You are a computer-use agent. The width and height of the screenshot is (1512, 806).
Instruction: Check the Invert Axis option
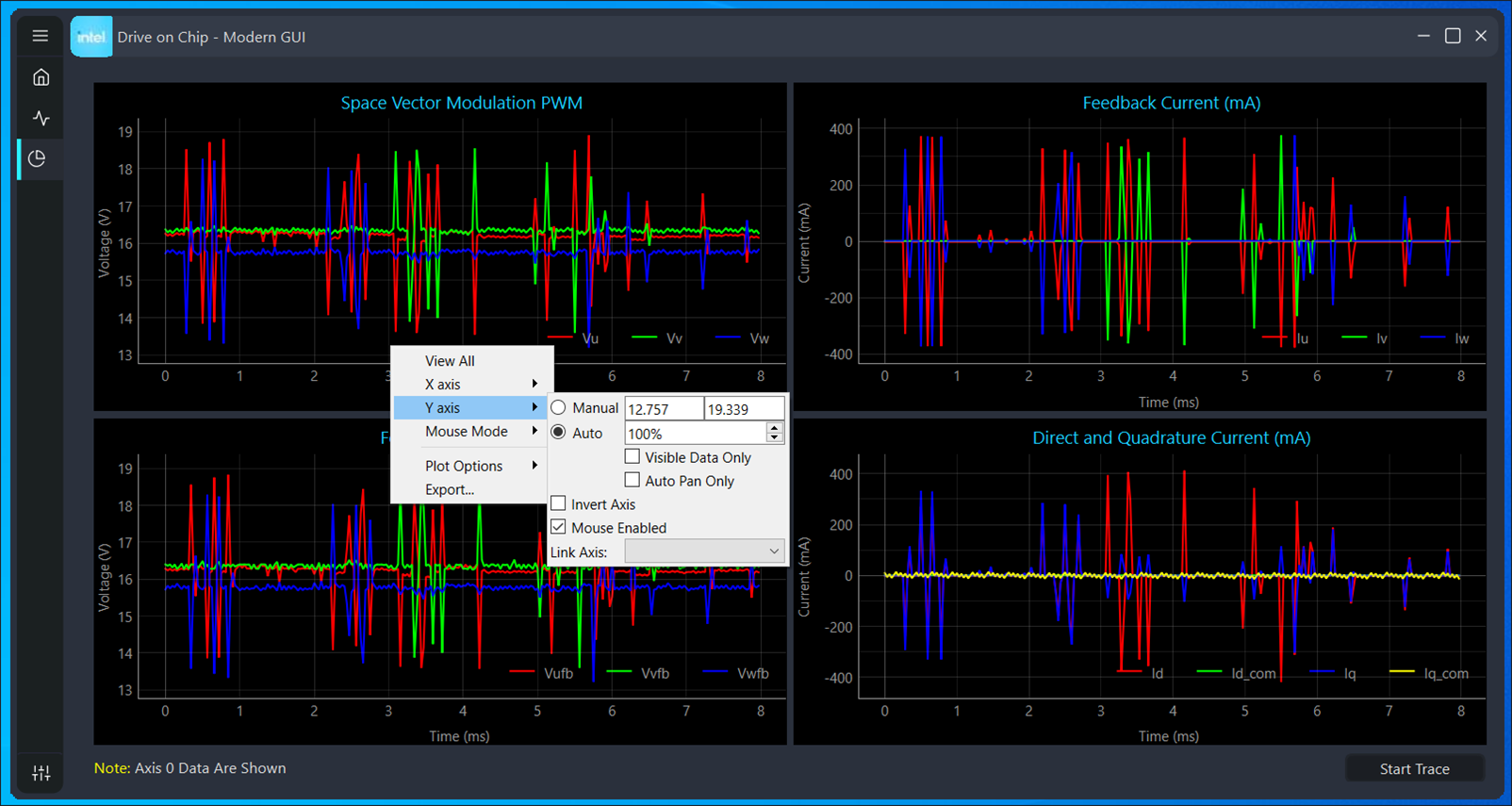click(559, 504)
